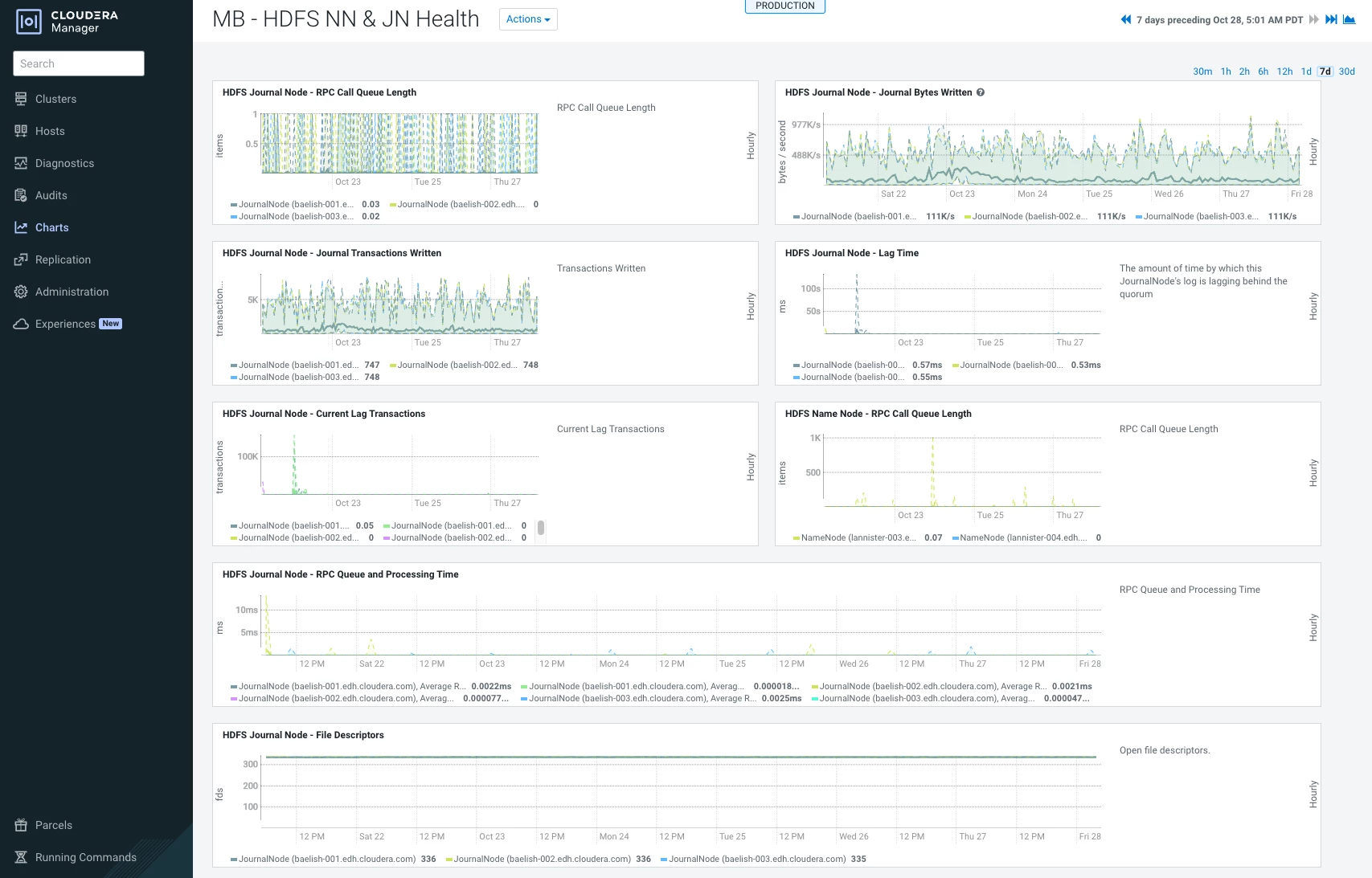Jump to current time using the skip-to-end arrow
1372x878 pixels.
1331,19
